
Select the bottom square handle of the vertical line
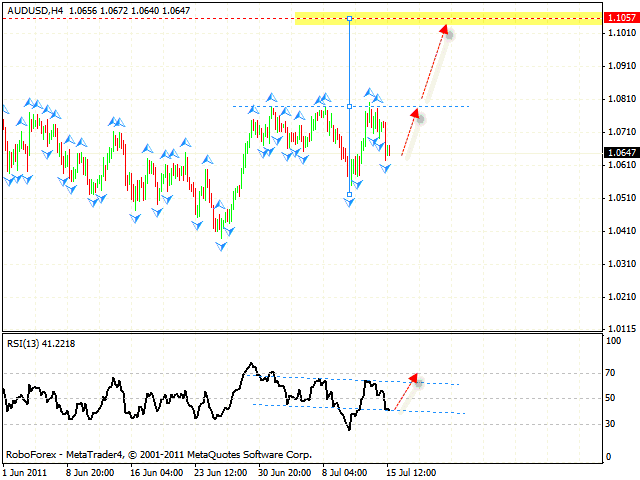click(349, 194)
